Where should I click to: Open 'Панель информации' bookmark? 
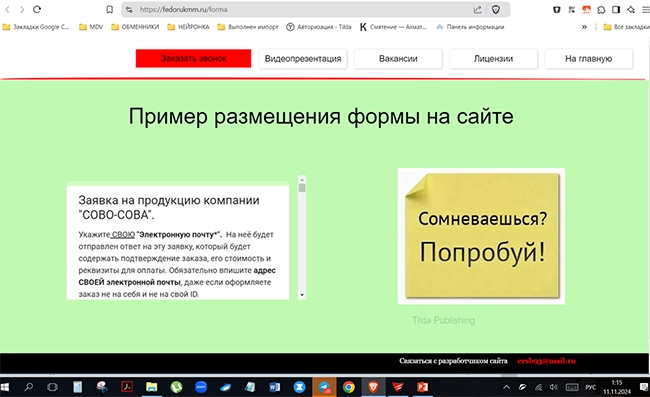[x=470, y=27]
